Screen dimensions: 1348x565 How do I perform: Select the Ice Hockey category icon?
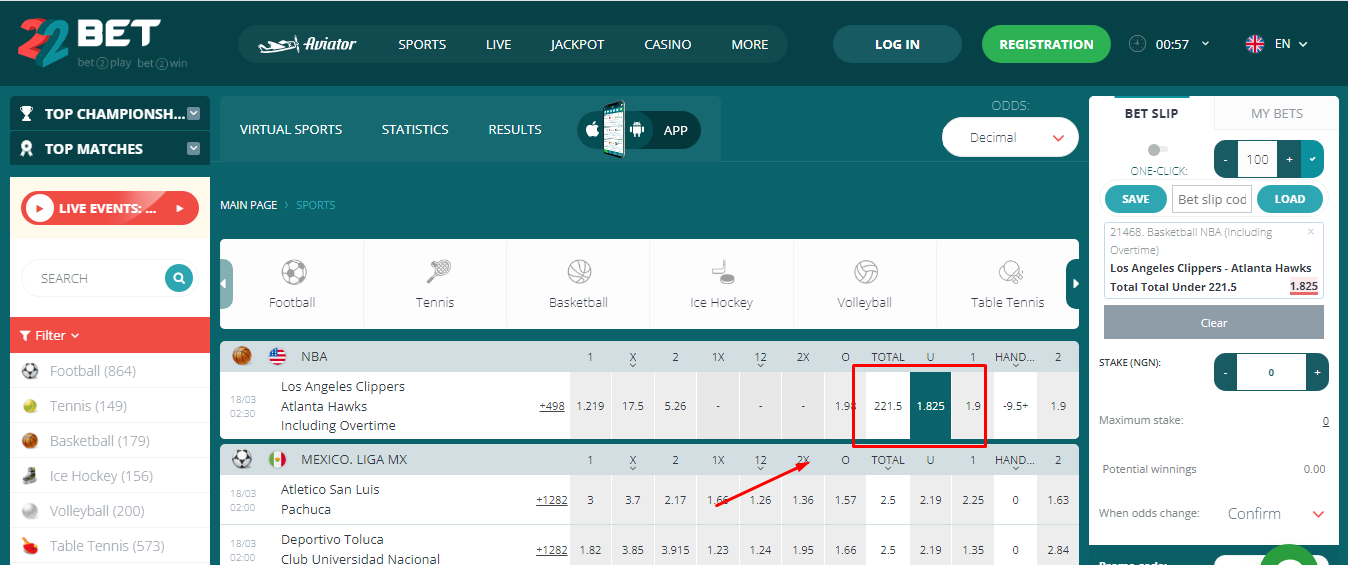(722, 273)
